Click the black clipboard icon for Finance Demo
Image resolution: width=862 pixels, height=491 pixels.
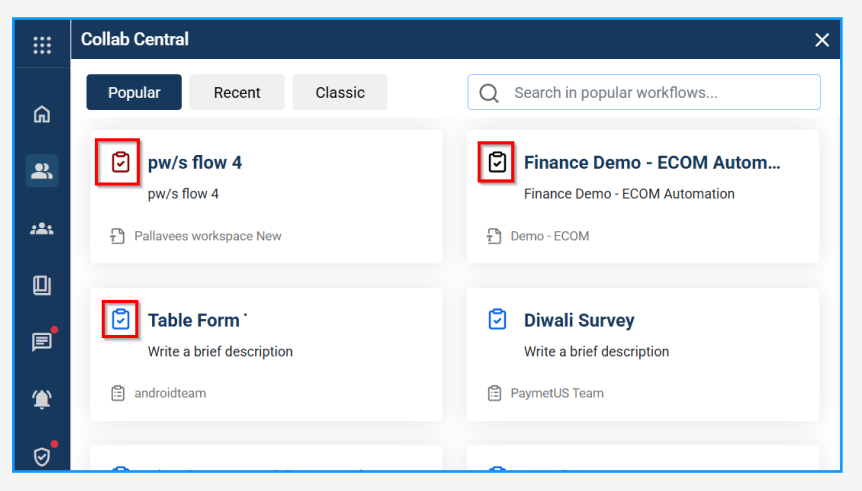[x=497, y=162]
